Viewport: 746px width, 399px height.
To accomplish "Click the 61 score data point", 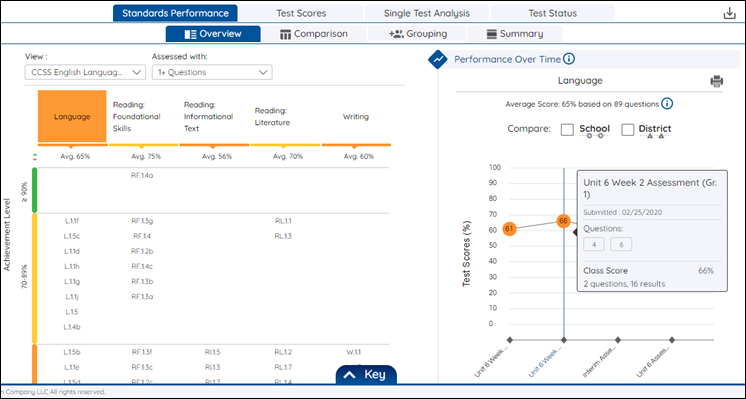I will click(509, 229).
